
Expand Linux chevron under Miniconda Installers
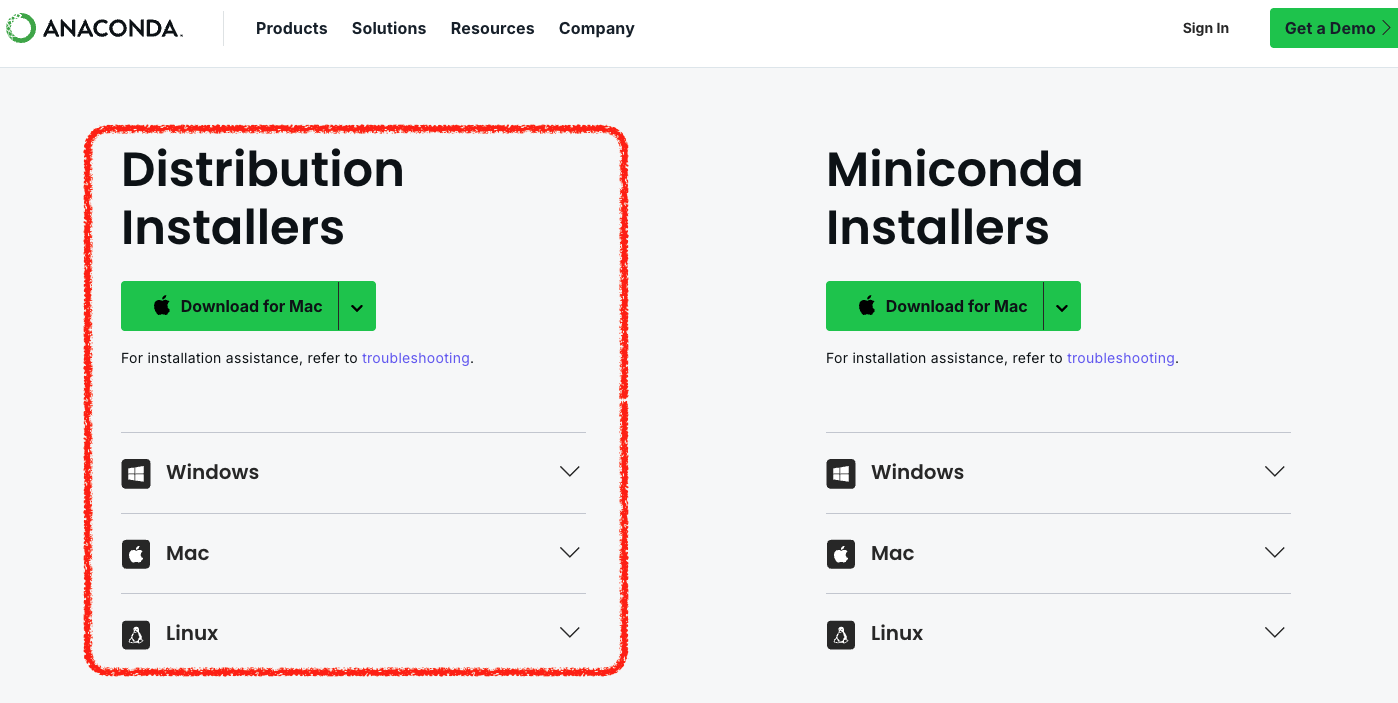click(1275, 632)
